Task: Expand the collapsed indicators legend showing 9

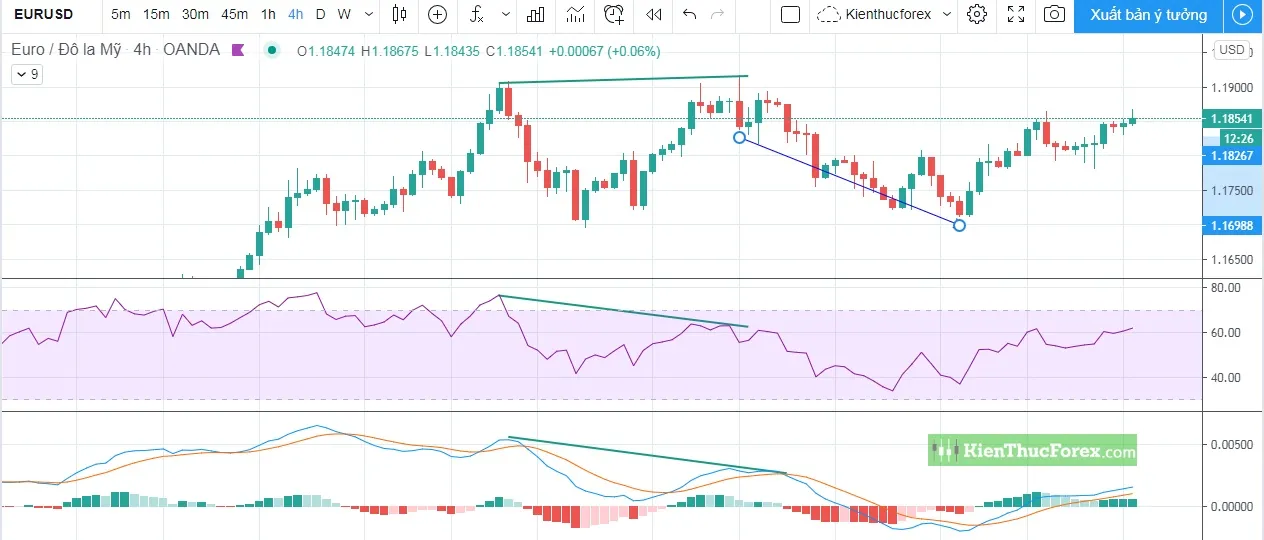Action: [x=26, y=74]
